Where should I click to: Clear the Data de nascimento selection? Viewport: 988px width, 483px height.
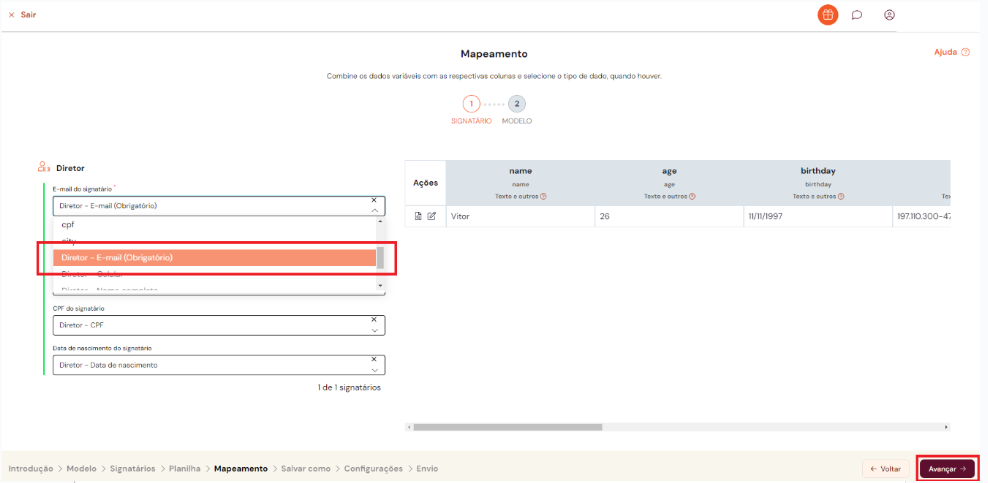click(374, 359)
